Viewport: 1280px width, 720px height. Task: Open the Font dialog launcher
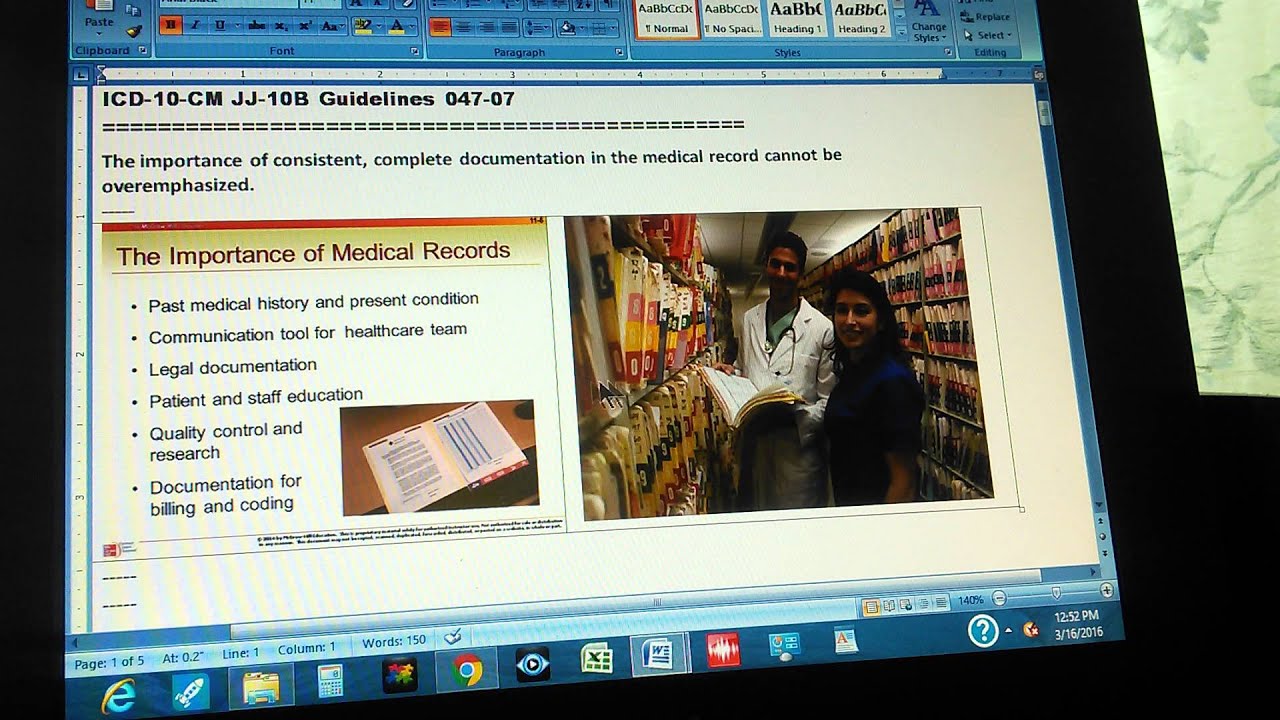(x=414, y=50)
